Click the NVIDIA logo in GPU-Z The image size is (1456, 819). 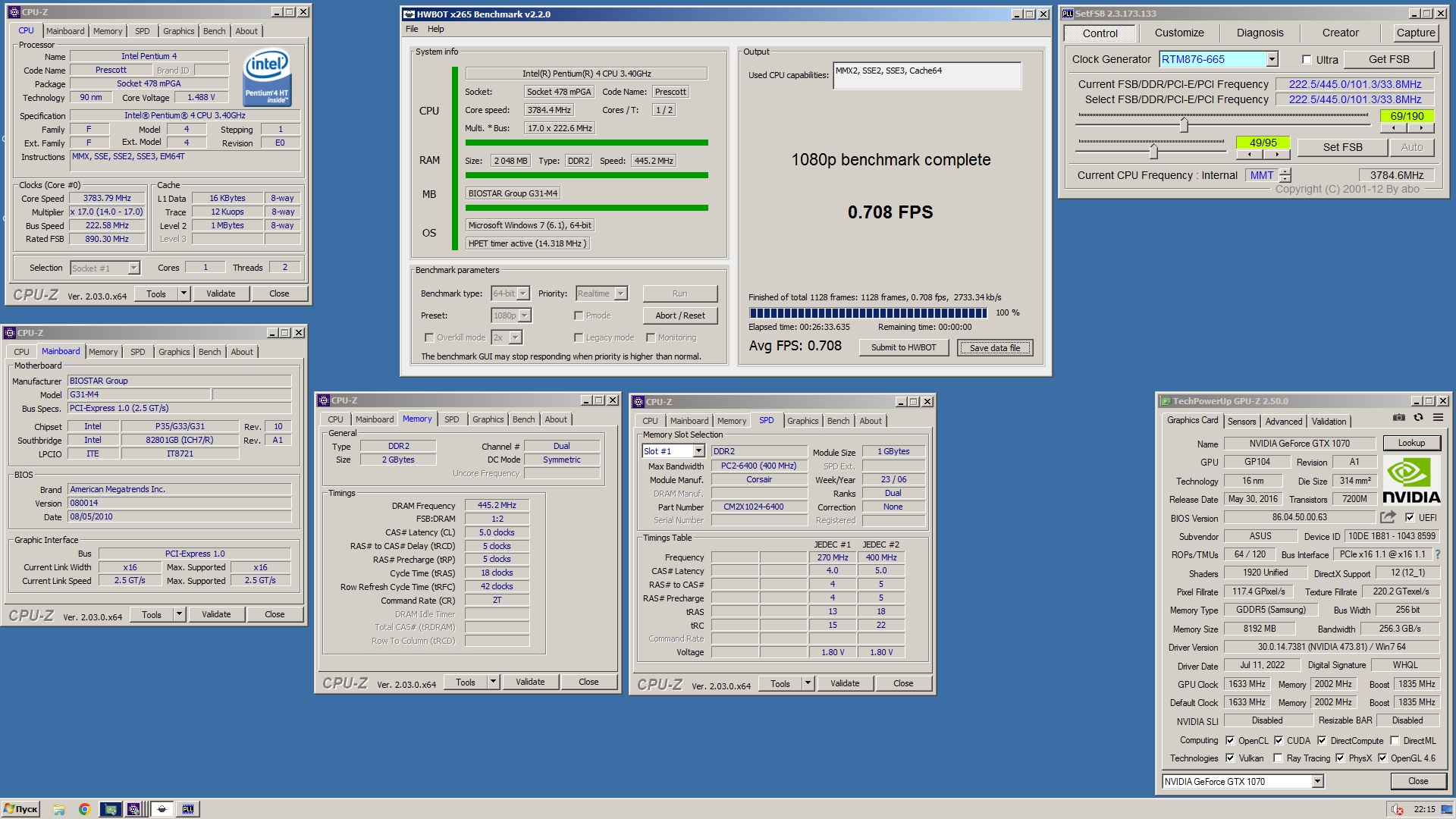(x=1411, y=481)
